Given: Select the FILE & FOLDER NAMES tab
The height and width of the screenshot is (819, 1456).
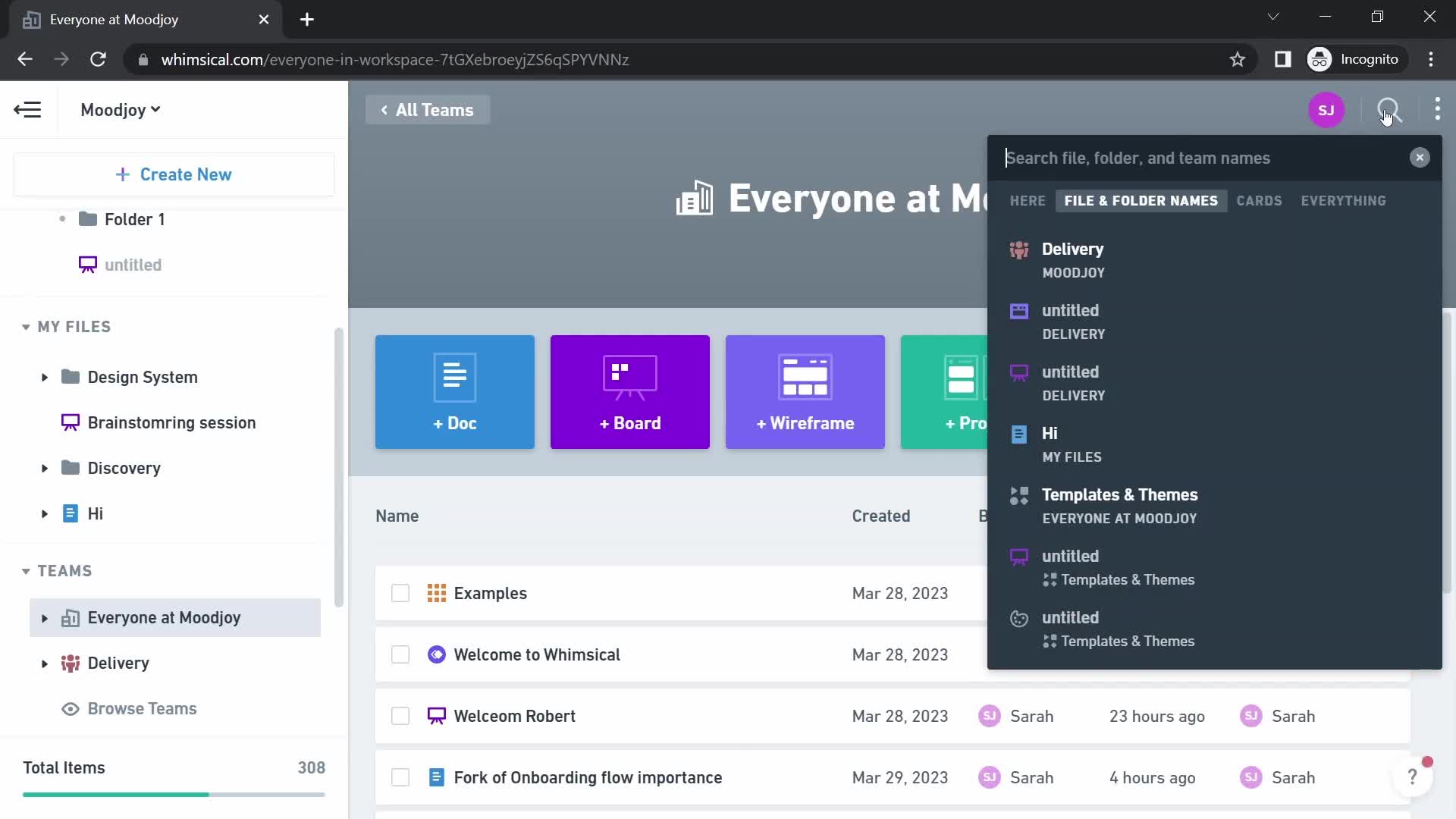Looking at the screenshot, I should (x=1142, y=200).
